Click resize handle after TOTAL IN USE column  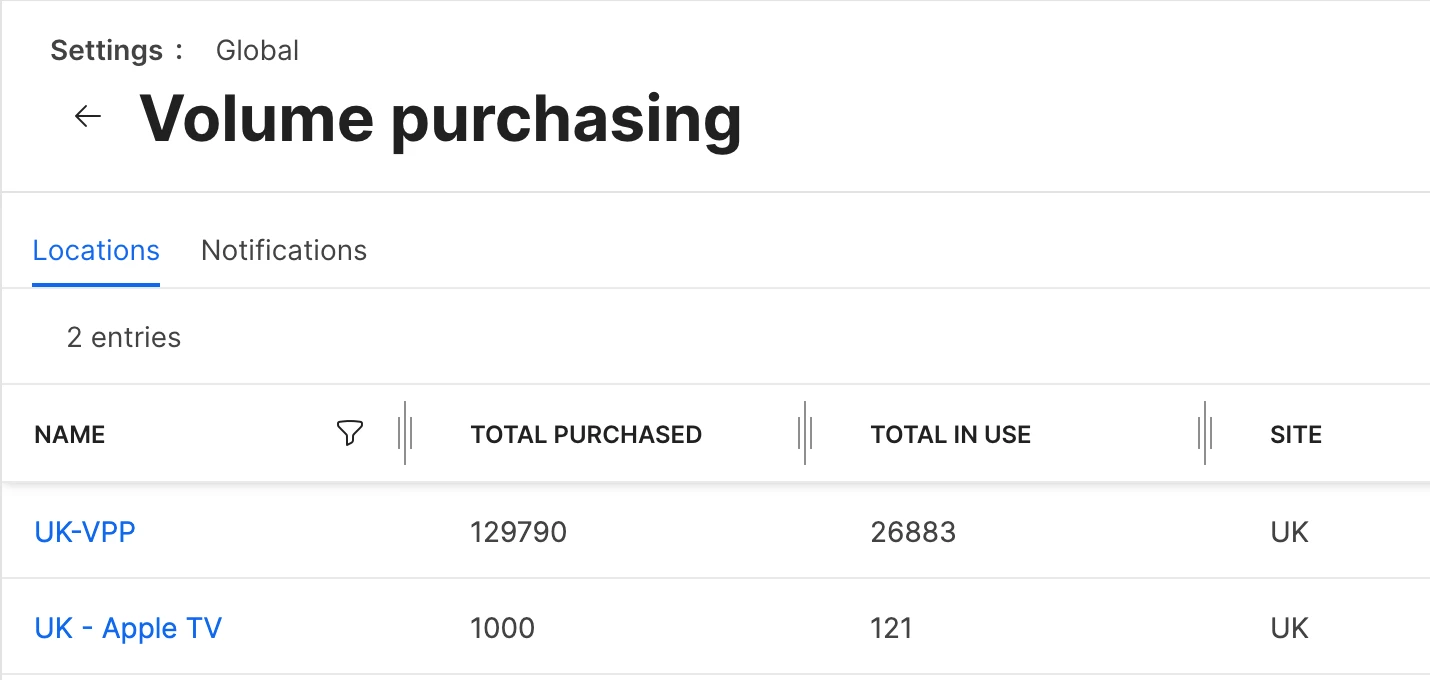pyautogui.click(x=1205, y=433)
